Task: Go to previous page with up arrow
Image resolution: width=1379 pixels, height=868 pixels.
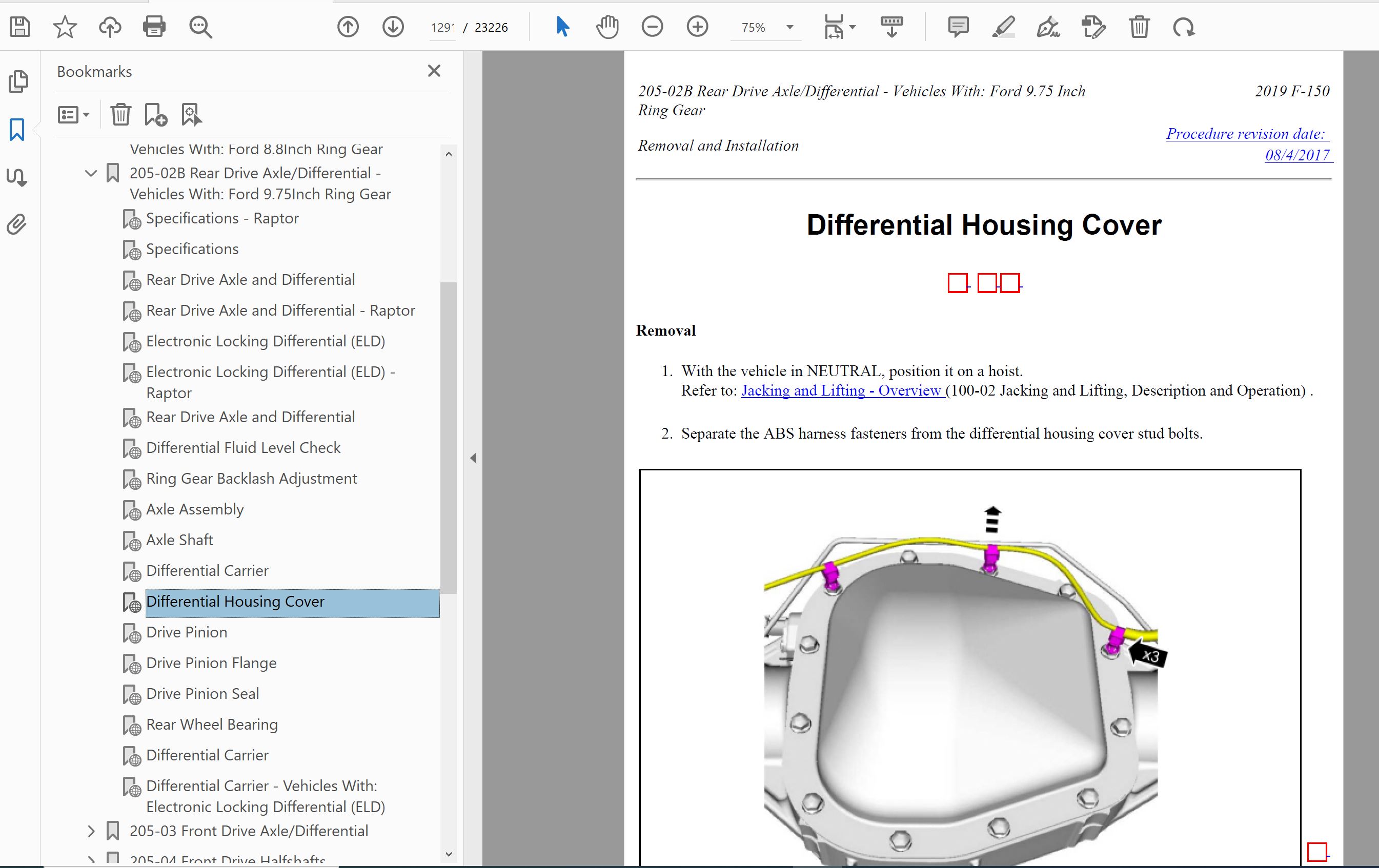Action: (348, 27)
